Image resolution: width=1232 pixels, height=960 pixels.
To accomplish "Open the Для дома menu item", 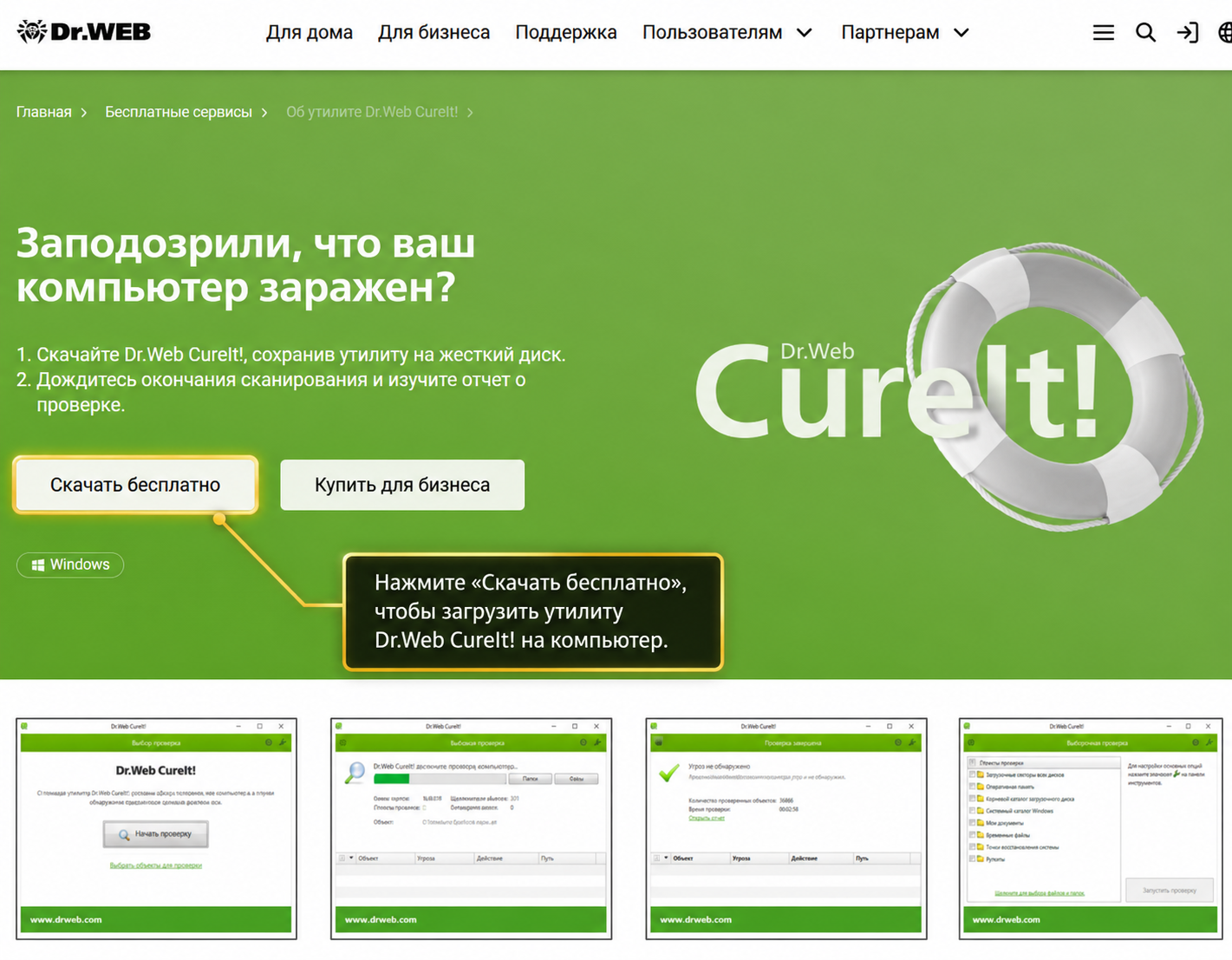I will [x=309, y=33].
